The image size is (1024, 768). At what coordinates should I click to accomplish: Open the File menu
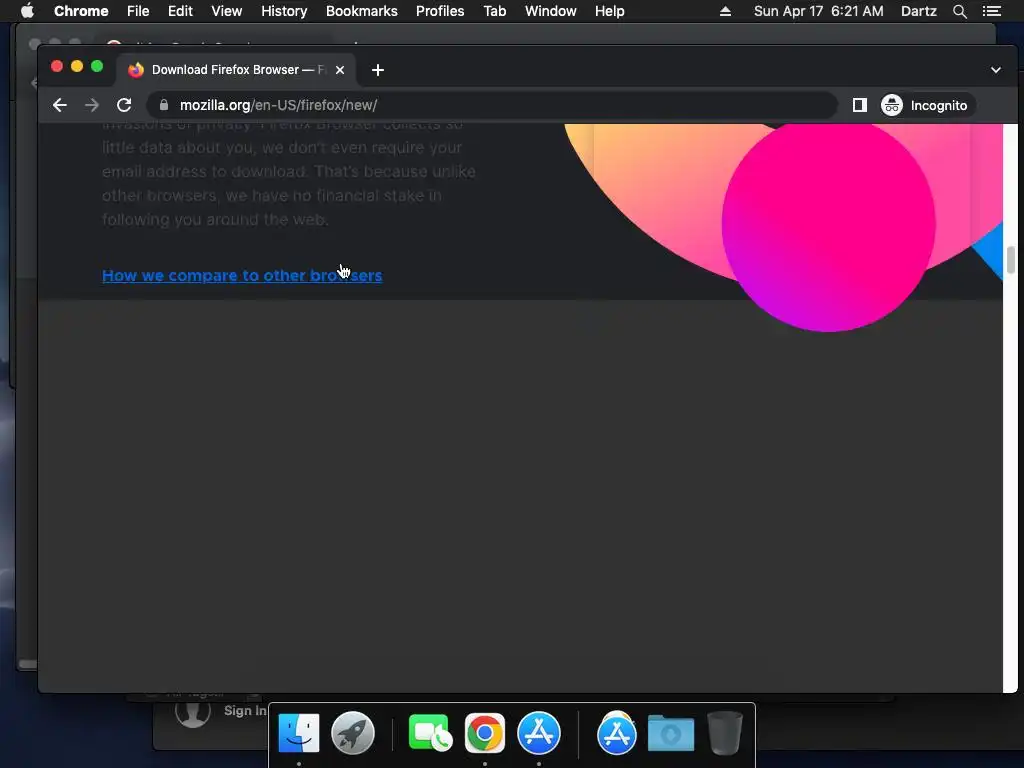pyautogui.click(x=138, y=11)
